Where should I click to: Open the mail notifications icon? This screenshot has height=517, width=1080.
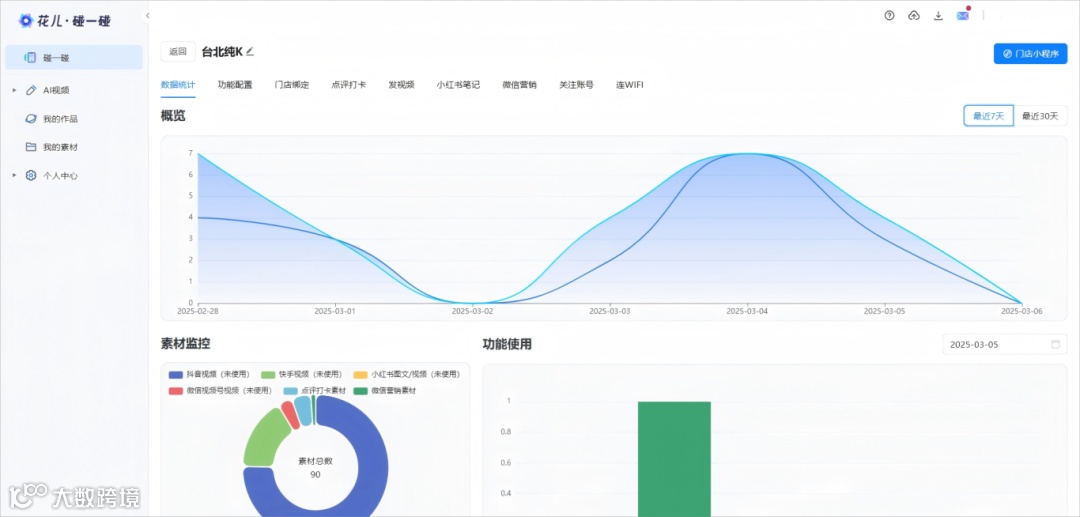pyautogui.click(x=962, y=15)
